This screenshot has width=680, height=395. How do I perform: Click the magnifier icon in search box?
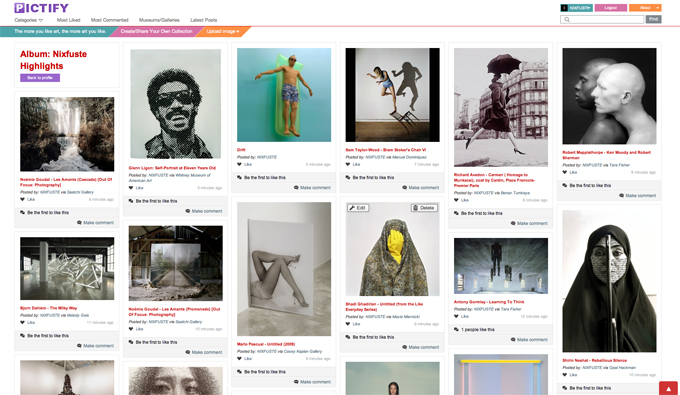coord(567,20)
